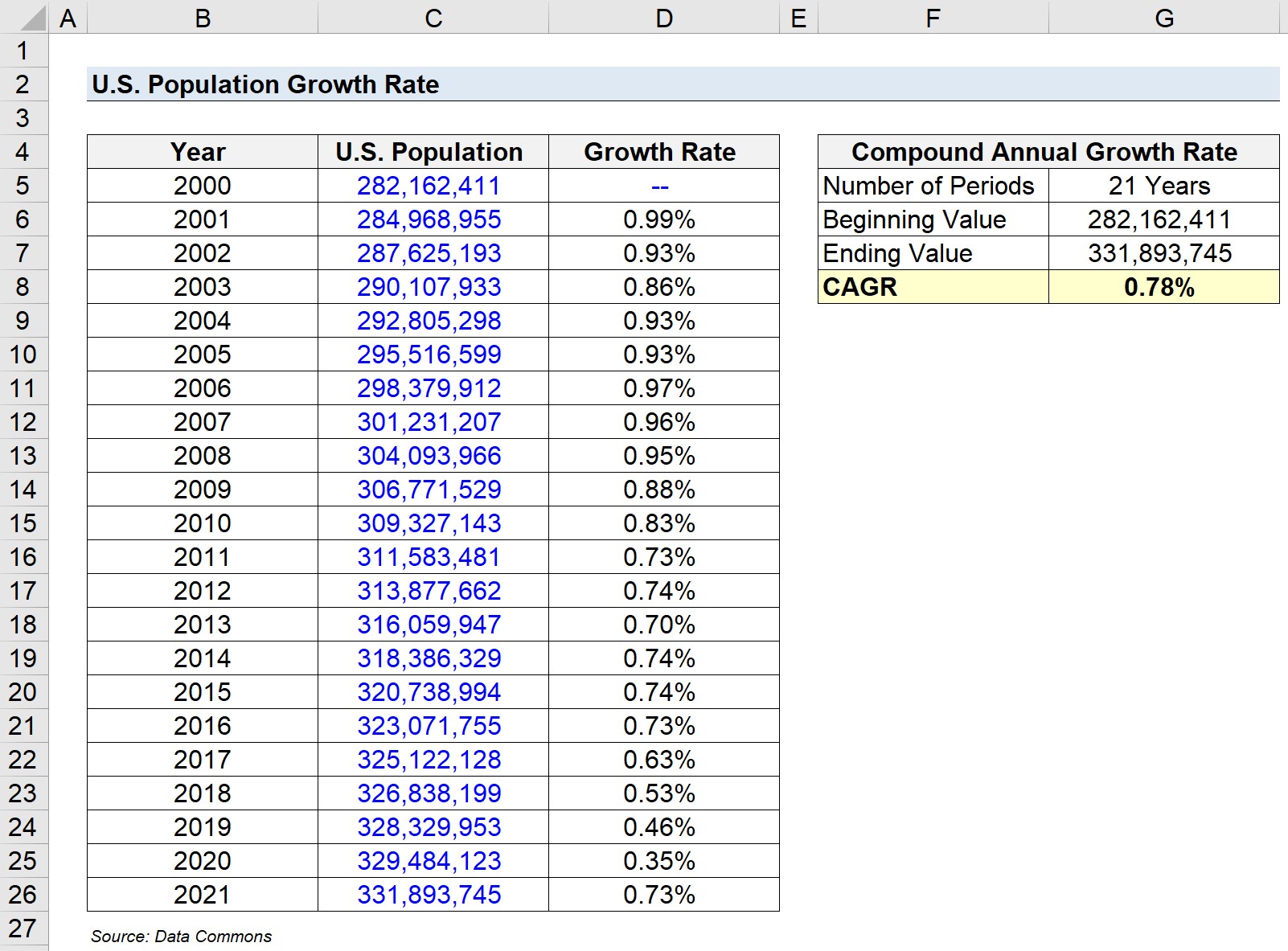Select the 21 Years periods cell
The height and width of the screenshot is (951, 1288).
coord(1163,186)
